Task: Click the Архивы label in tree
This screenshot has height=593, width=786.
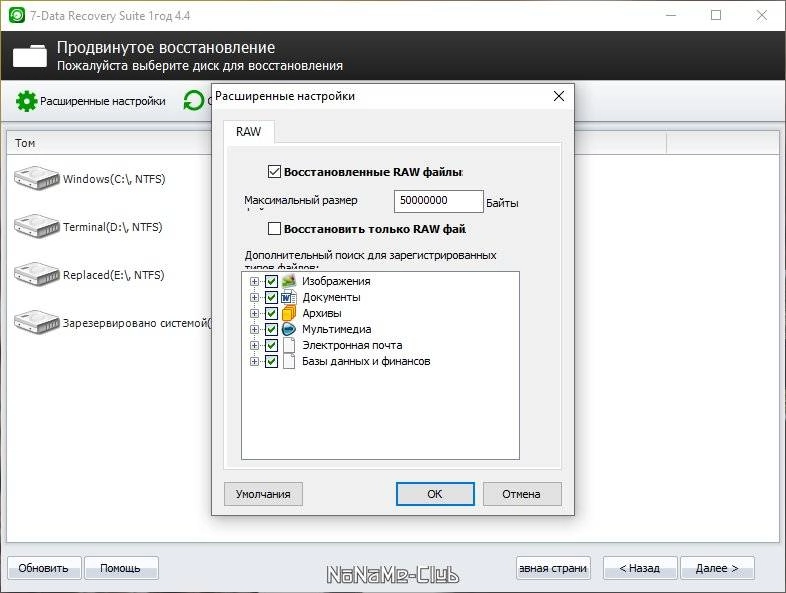Action: tap(322, 313)
